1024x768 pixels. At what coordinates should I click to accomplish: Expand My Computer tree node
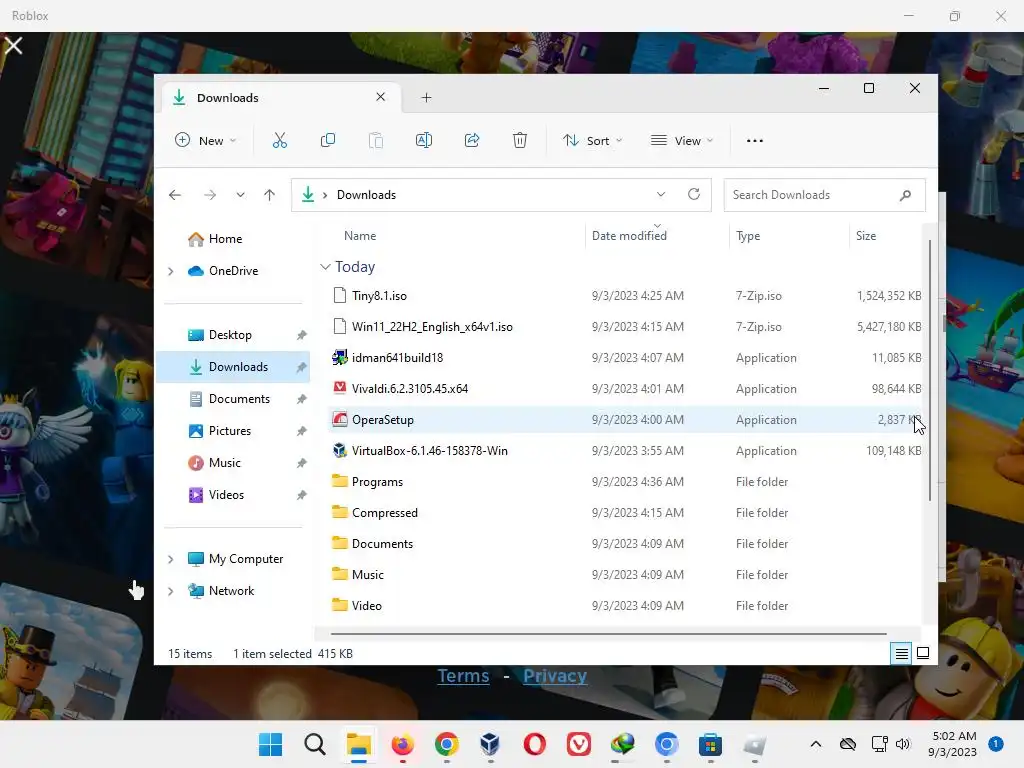coord(170,559)
